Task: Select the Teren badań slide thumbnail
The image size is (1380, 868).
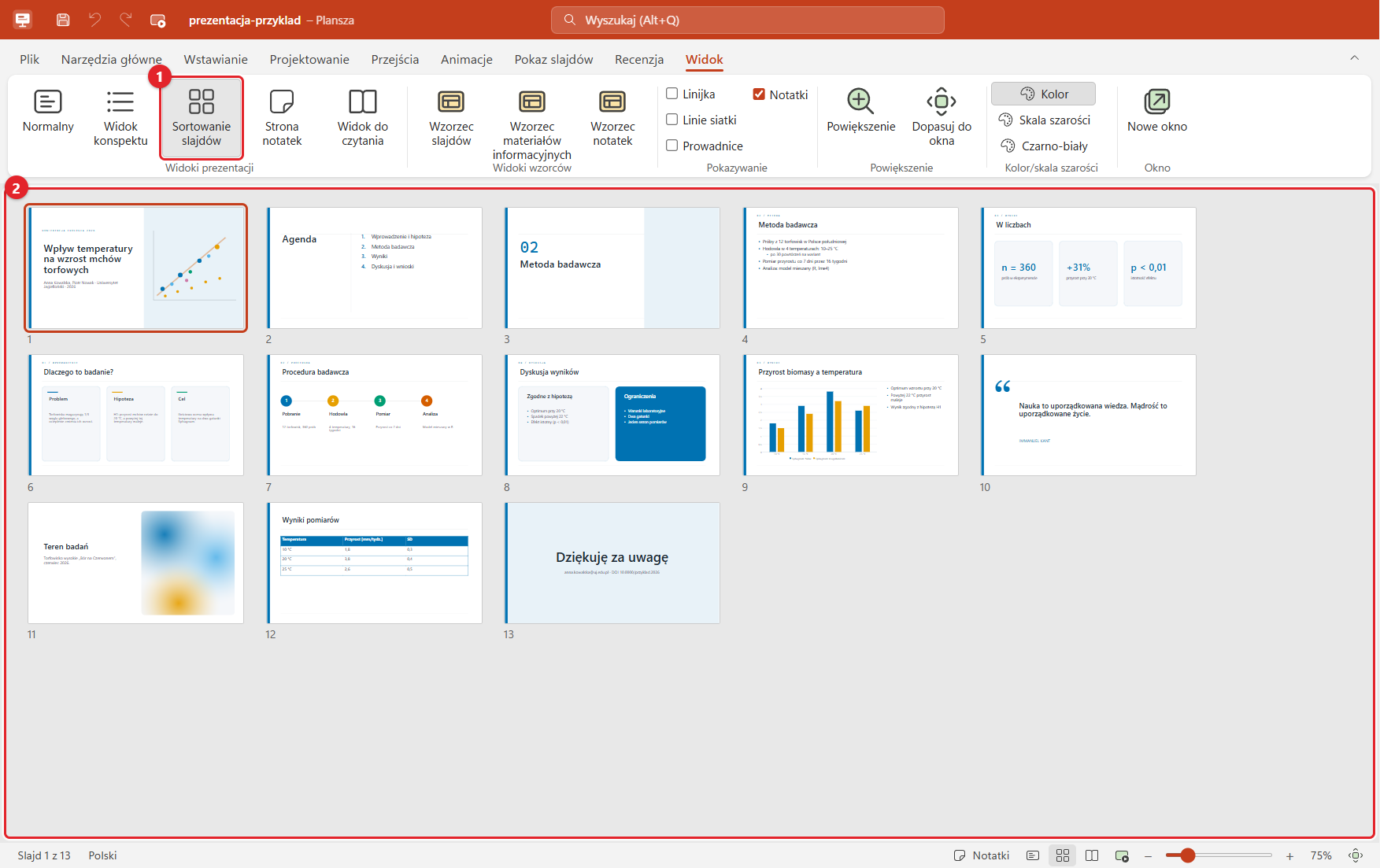Action: click(135, 563)
